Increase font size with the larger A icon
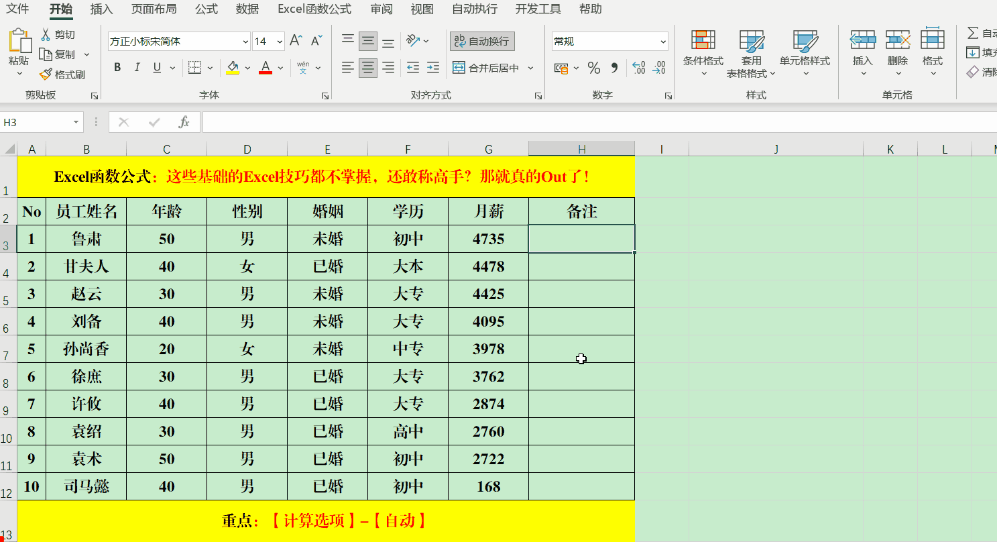The height and width of the screenshot is (542, 997). click(296, 41)
